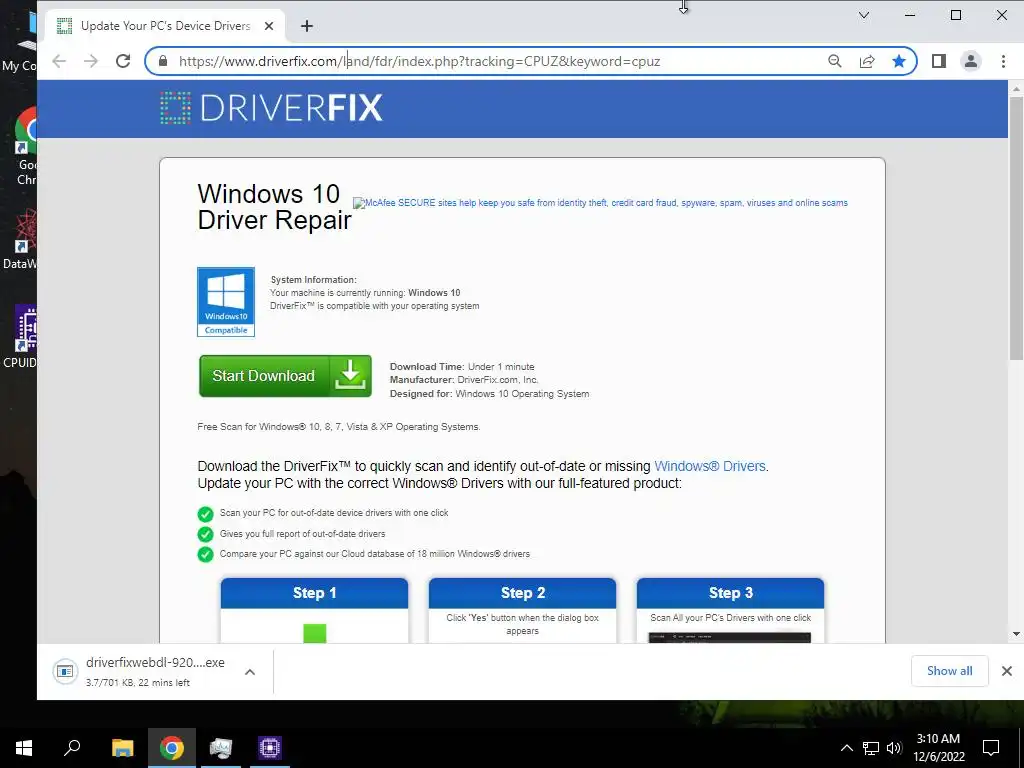
Task: Open a new browser tab
Action: [307, 26]
